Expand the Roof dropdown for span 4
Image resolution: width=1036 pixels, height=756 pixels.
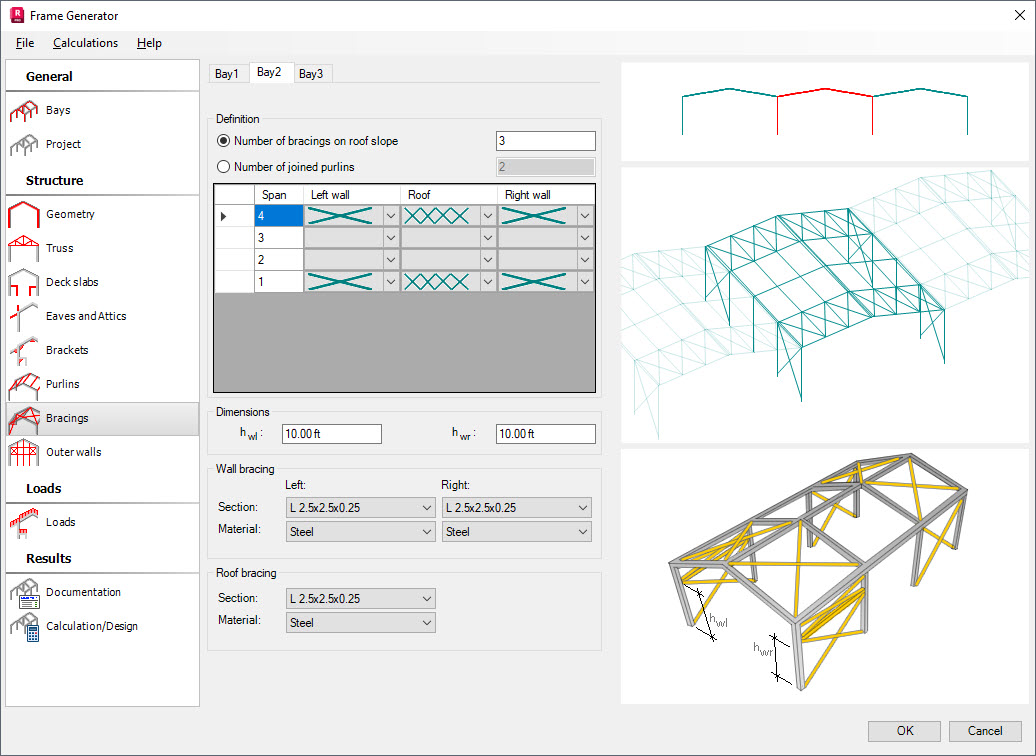490,215
